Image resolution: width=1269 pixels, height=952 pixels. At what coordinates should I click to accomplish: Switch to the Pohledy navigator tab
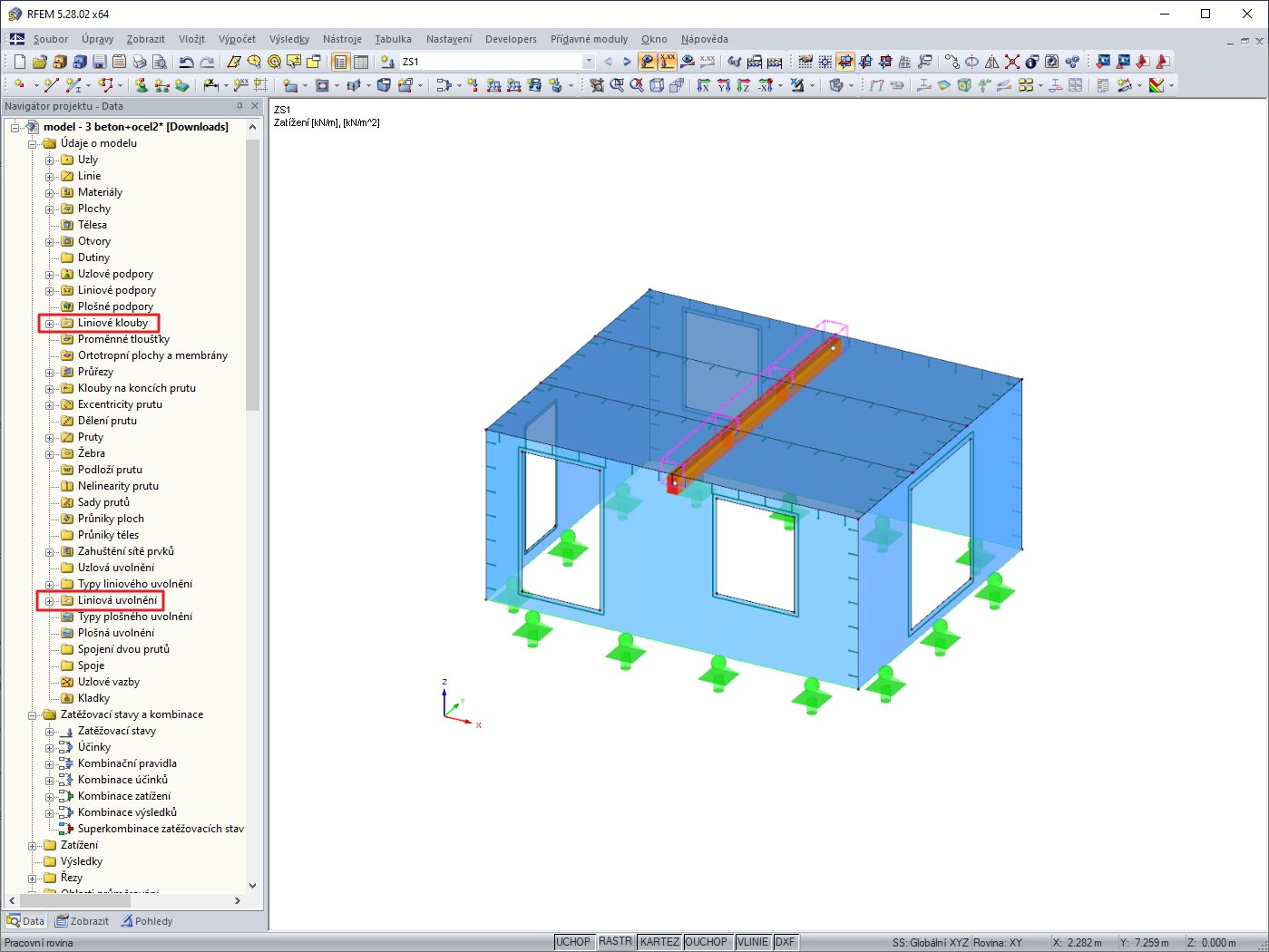[x=147, y=921]
